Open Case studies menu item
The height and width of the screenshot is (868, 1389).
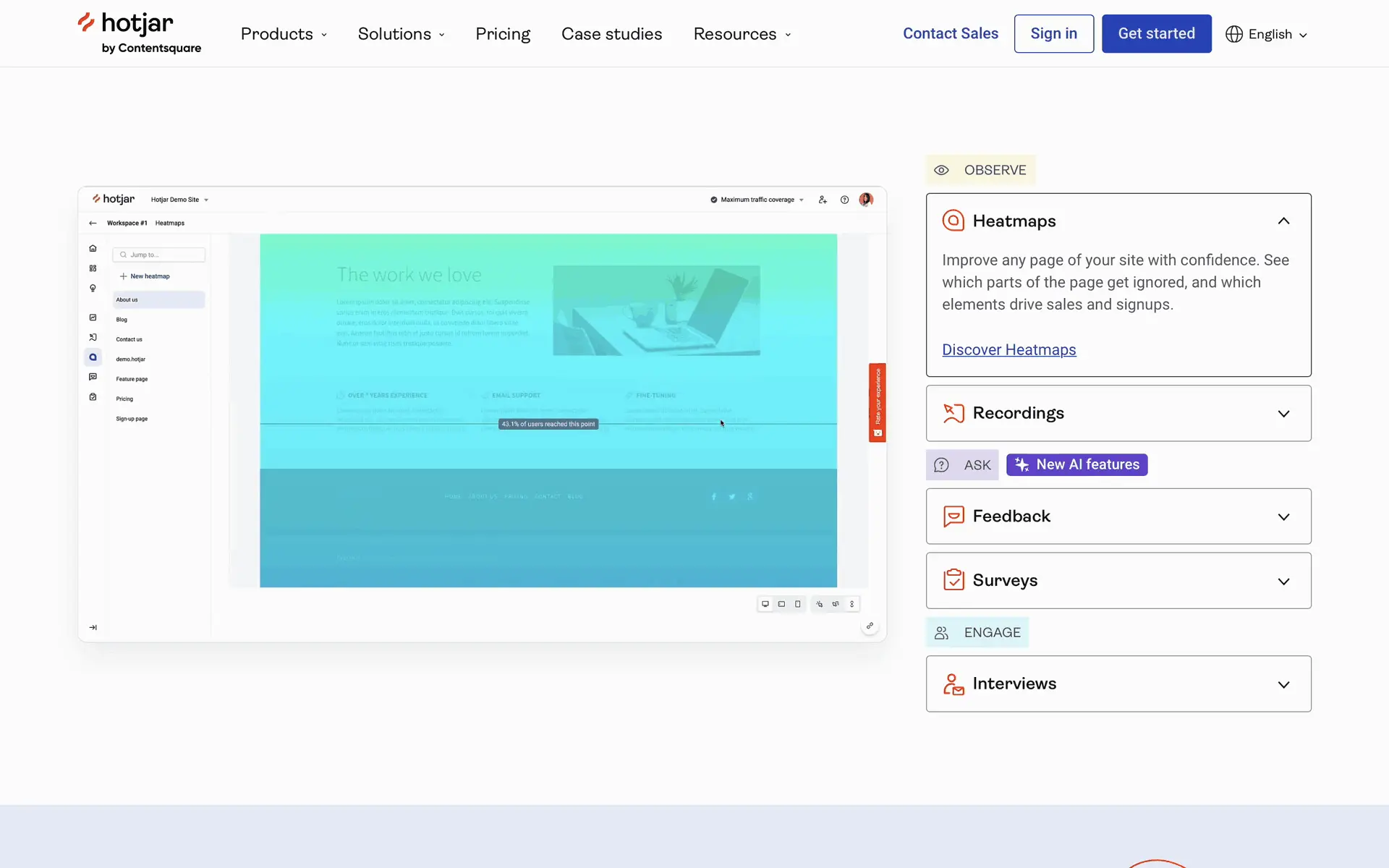[x=611, y=34]
